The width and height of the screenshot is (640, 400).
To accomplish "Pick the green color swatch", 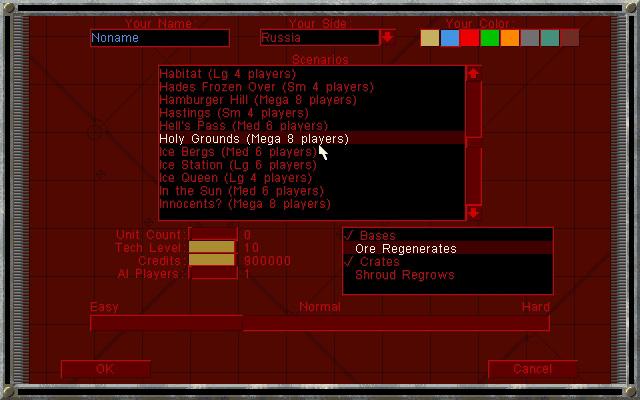I will [490, 38].
